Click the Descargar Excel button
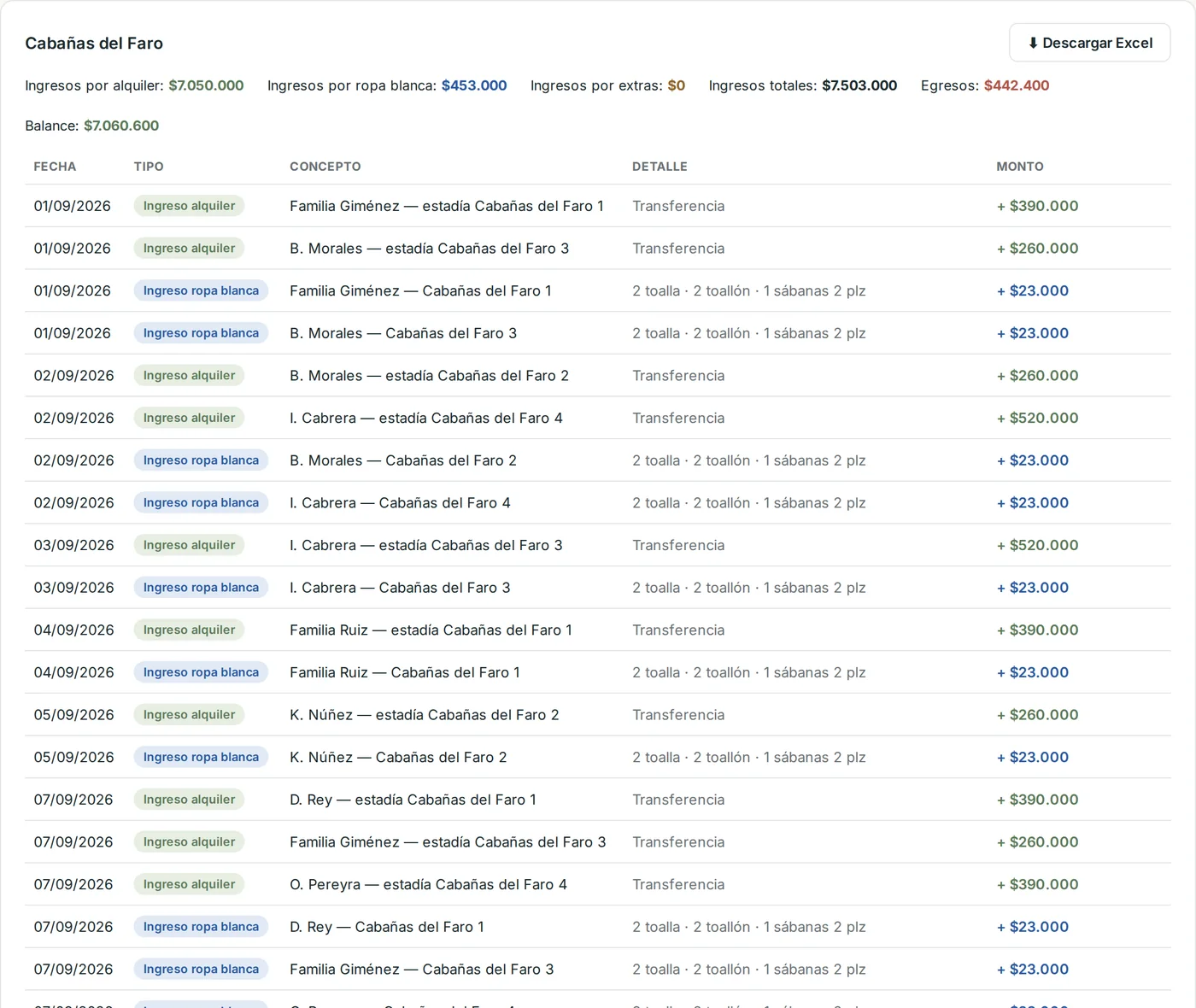 pyautogui.click(x=1089, y=43)
